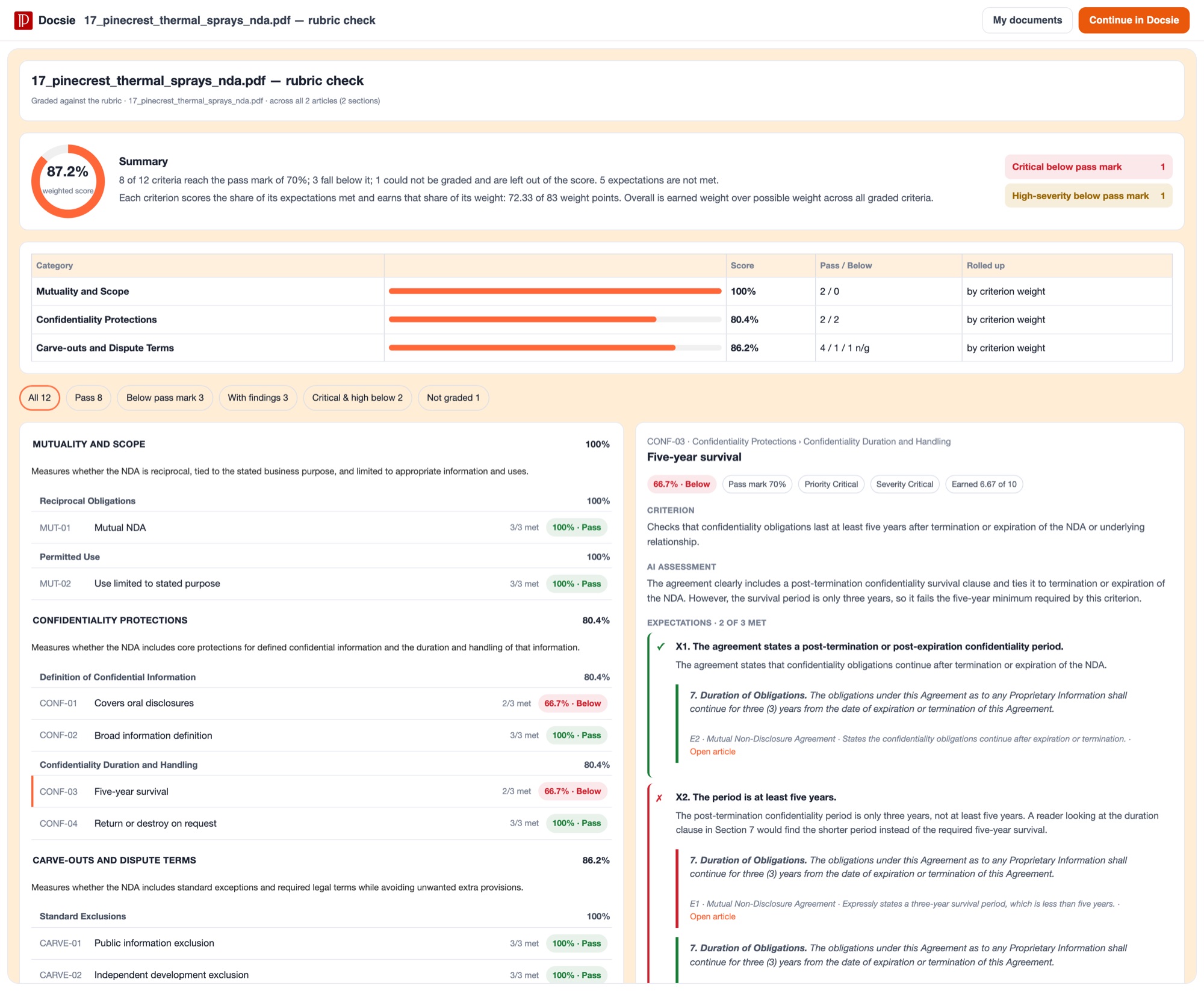
Task: Click Definition of Confidential Information header
Action: [321, 678]
